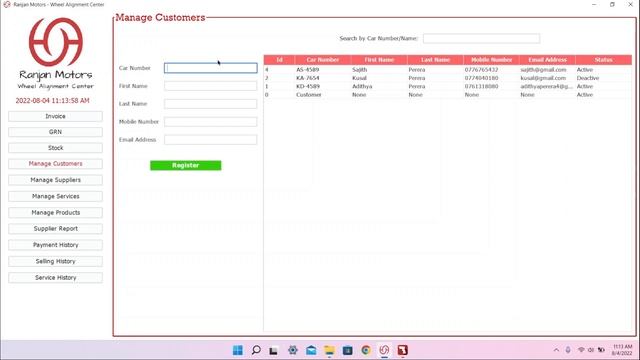Image resolution: width=640 pixels, height=360 pixels.
Task: Open the red recorder app icon in taskbar
Action: click(x=402, y=350)
